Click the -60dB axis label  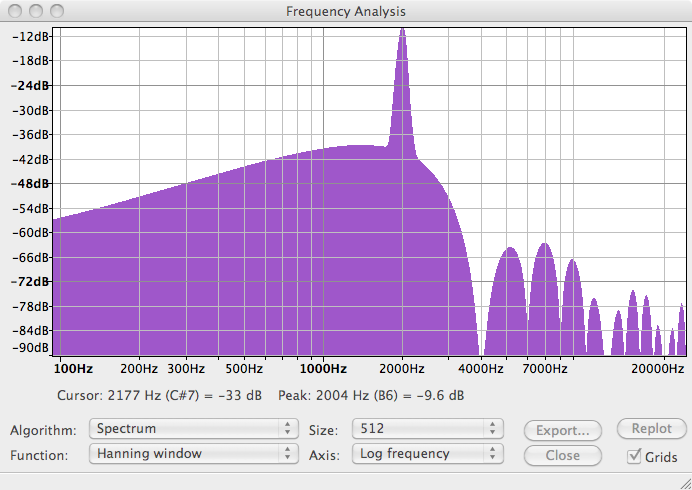30,232
